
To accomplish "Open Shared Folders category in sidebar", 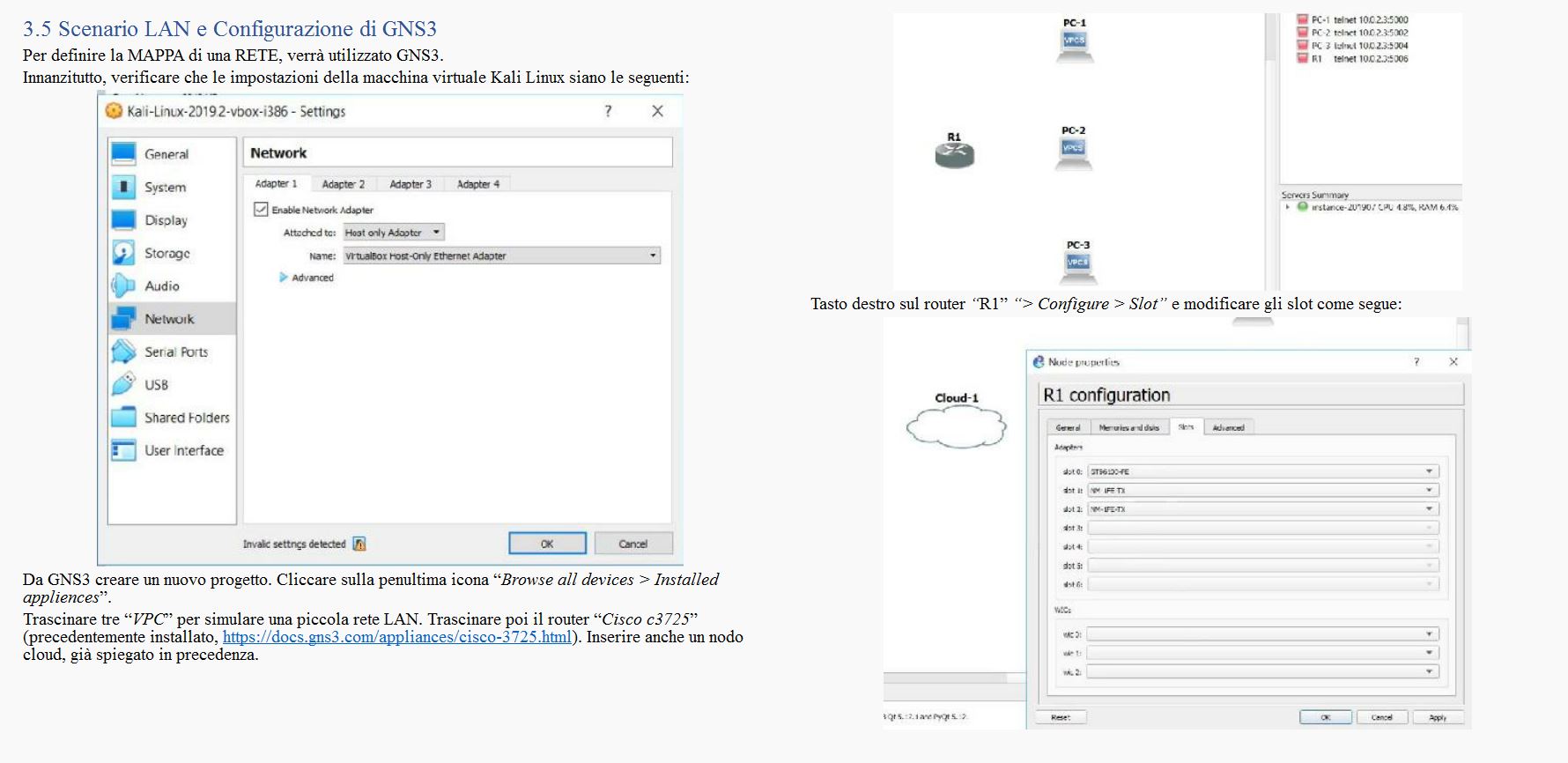I will click(172, 418).
